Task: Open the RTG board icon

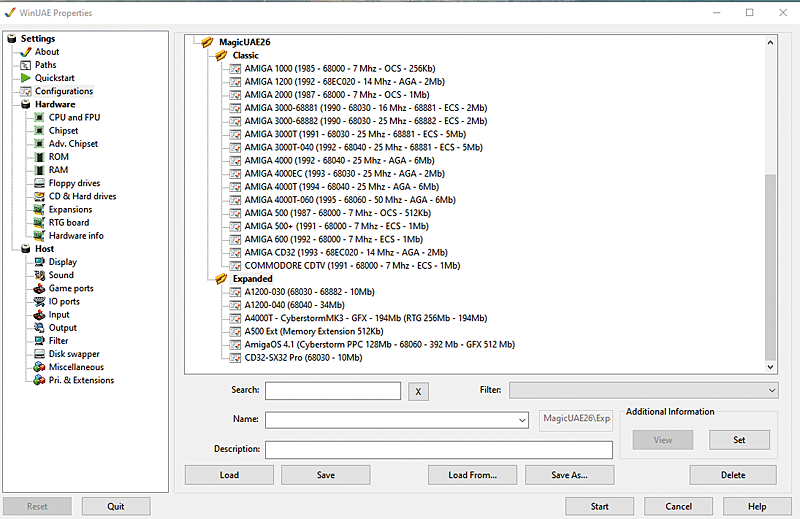Action: pyautogui.click(x=39, y=223)
